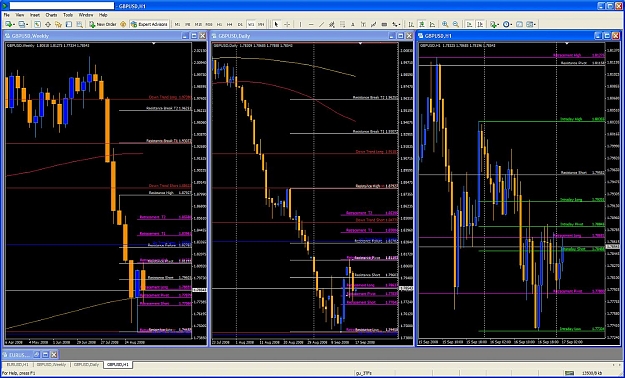Toggle the Expert Advisors button

[x=149, y=24]
